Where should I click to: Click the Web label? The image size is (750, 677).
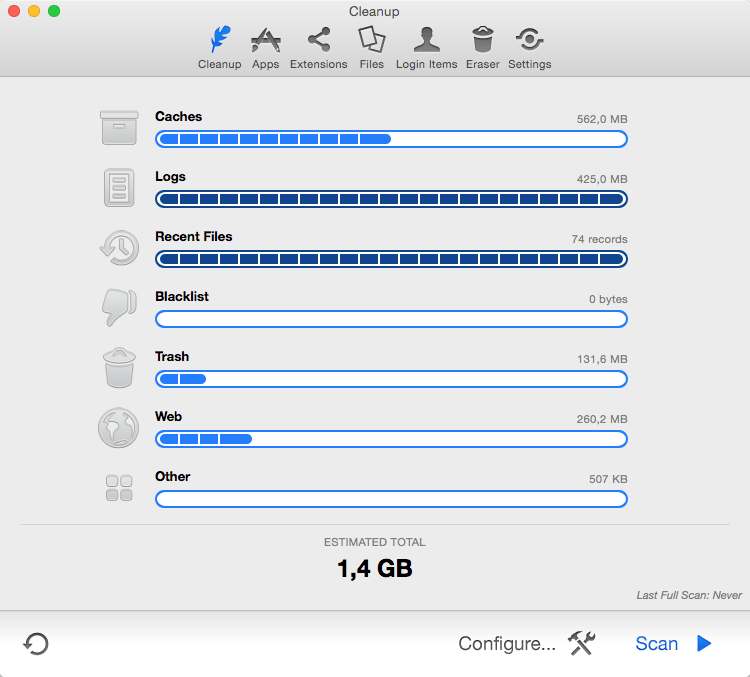coord(168,416)
